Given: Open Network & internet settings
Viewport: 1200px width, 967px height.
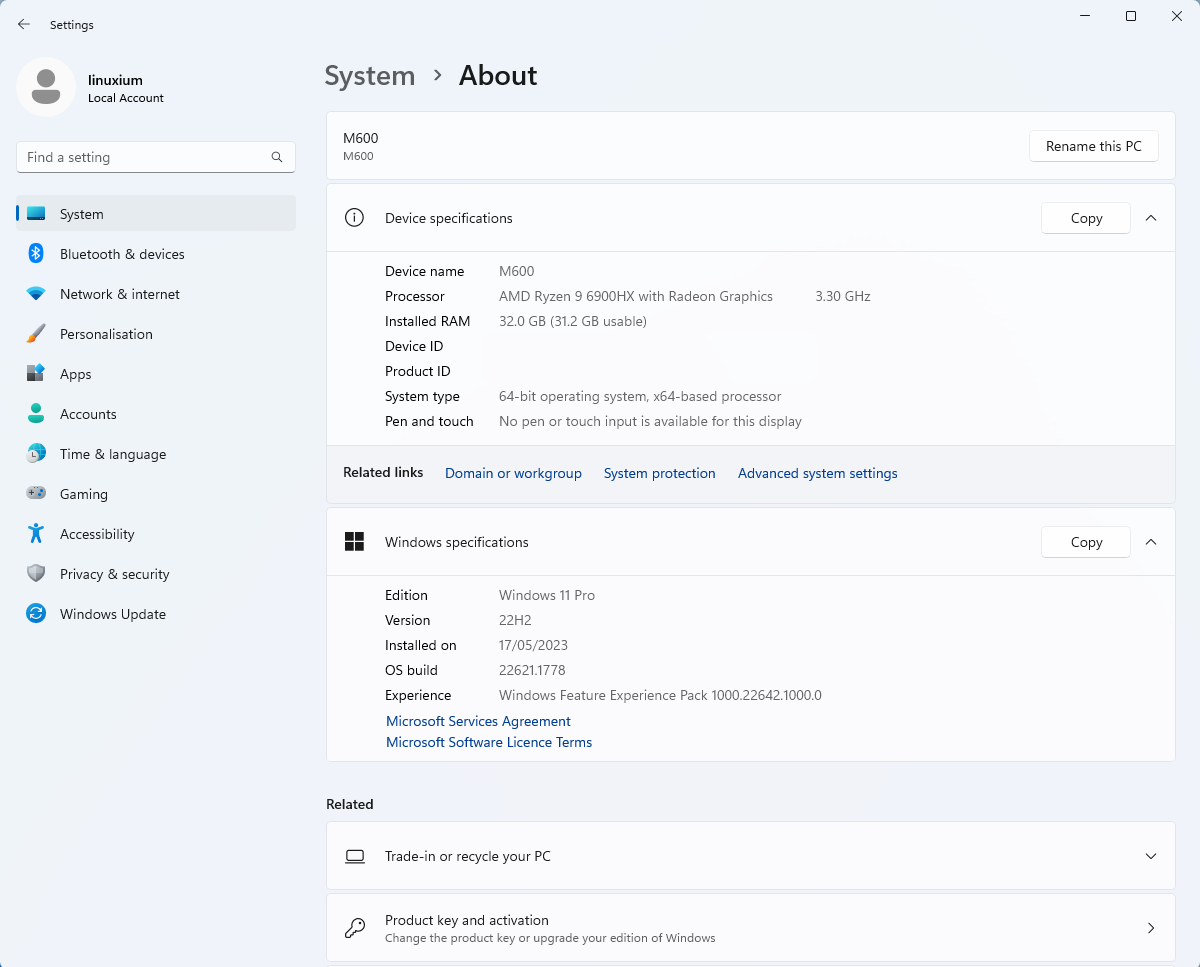Looking at the screenshot, I should point(156,294).
